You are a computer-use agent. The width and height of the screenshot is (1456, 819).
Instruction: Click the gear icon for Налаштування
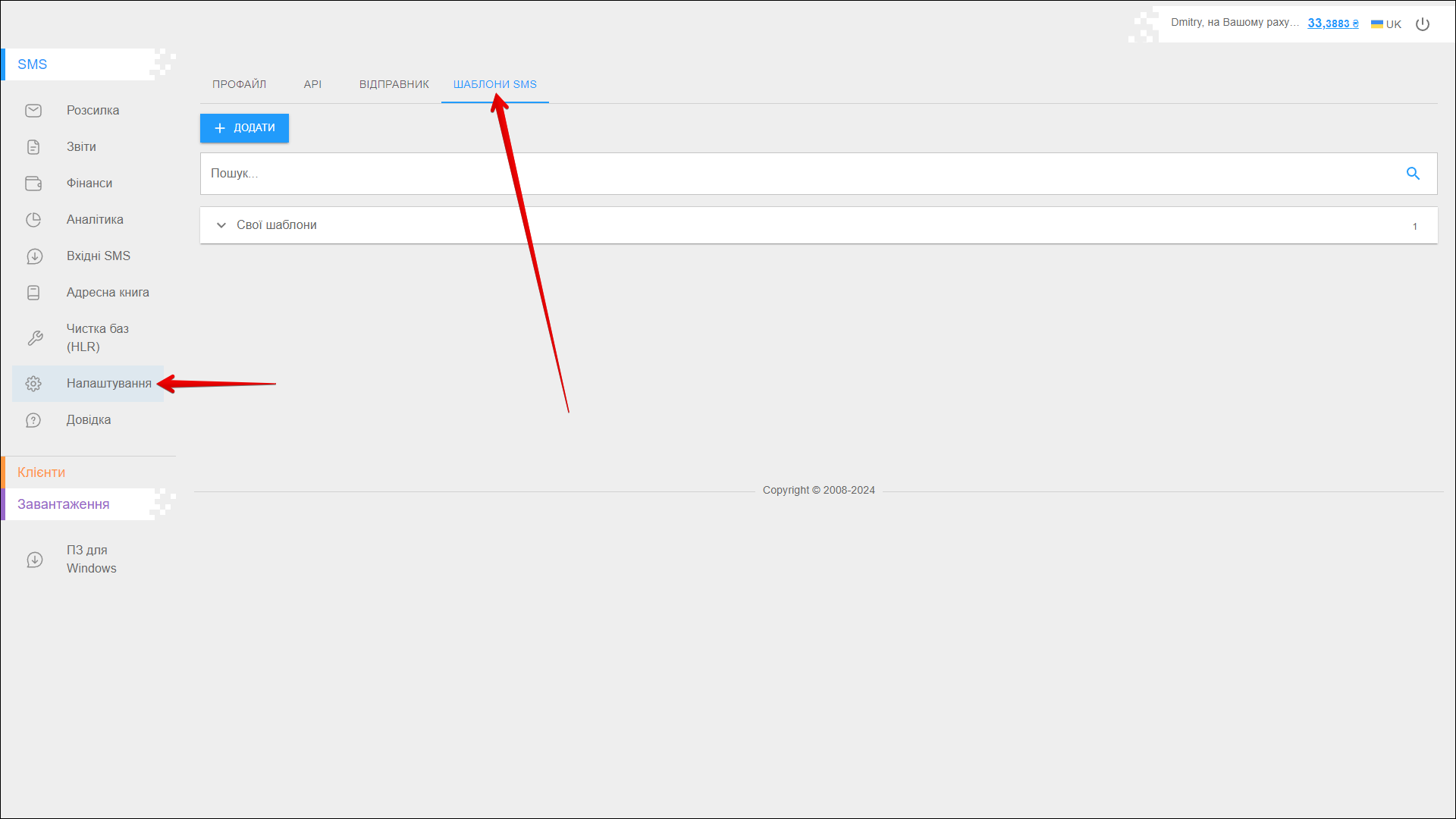tap(33, 384)
